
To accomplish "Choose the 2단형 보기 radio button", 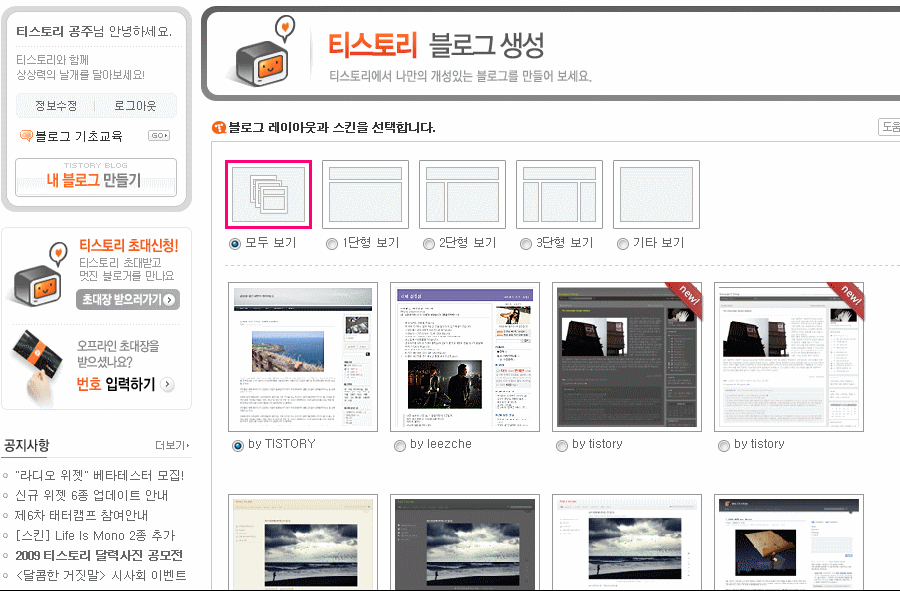I will [x=428, y=244].
